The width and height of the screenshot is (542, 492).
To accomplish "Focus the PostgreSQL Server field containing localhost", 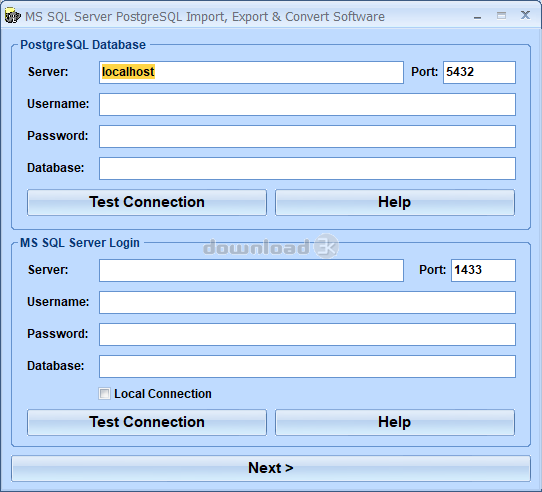I will coord(251,72).
